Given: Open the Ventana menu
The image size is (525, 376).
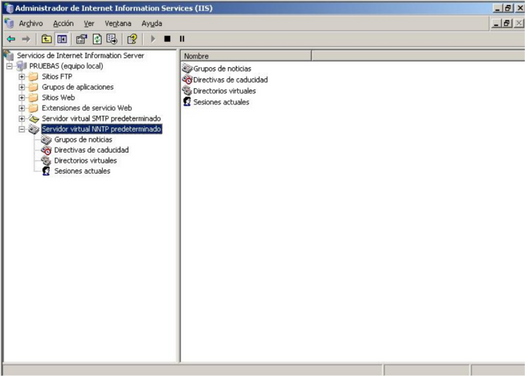Looking at the screenshot, I should 118,23.
